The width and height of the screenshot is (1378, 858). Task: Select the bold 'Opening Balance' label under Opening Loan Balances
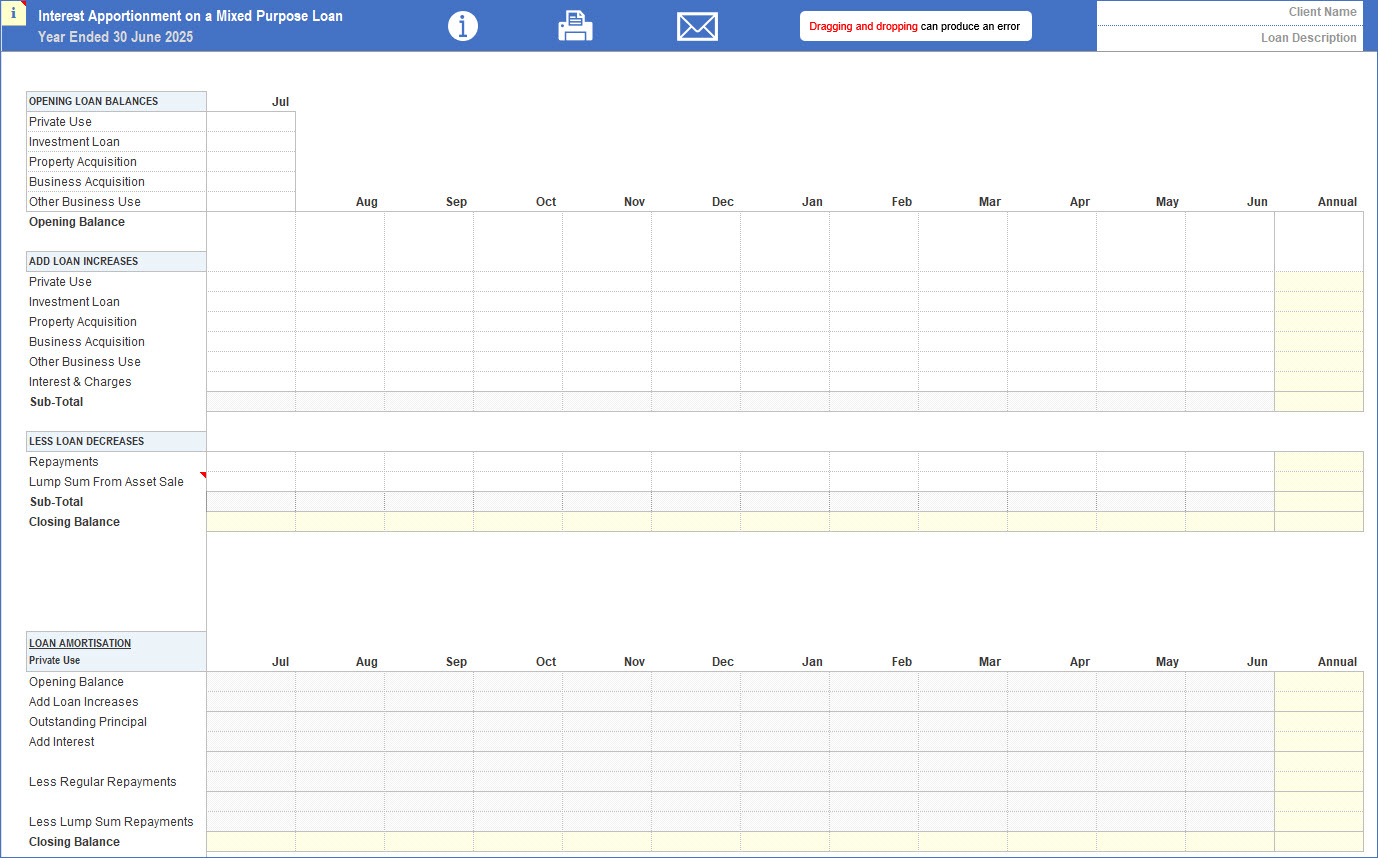tap(77, 222)
